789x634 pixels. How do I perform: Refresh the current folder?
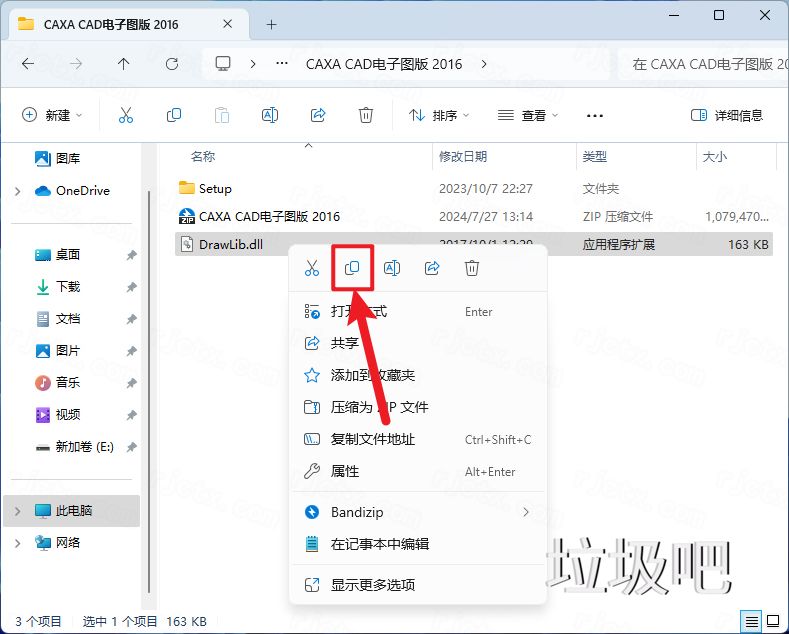tap(172, 64)
